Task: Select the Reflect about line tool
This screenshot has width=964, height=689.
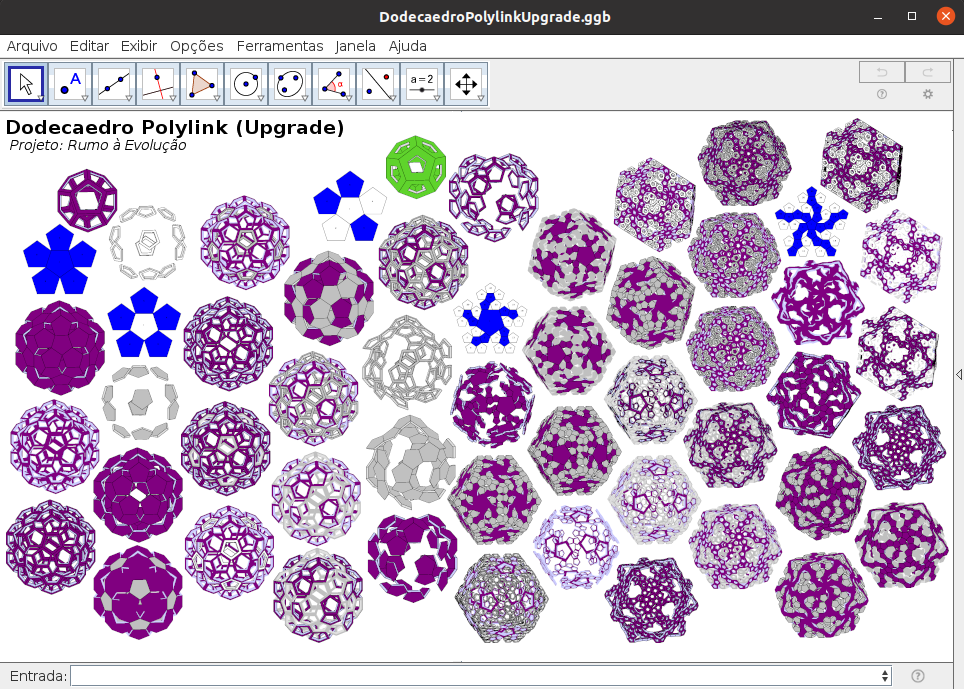Action: point(378,84)
